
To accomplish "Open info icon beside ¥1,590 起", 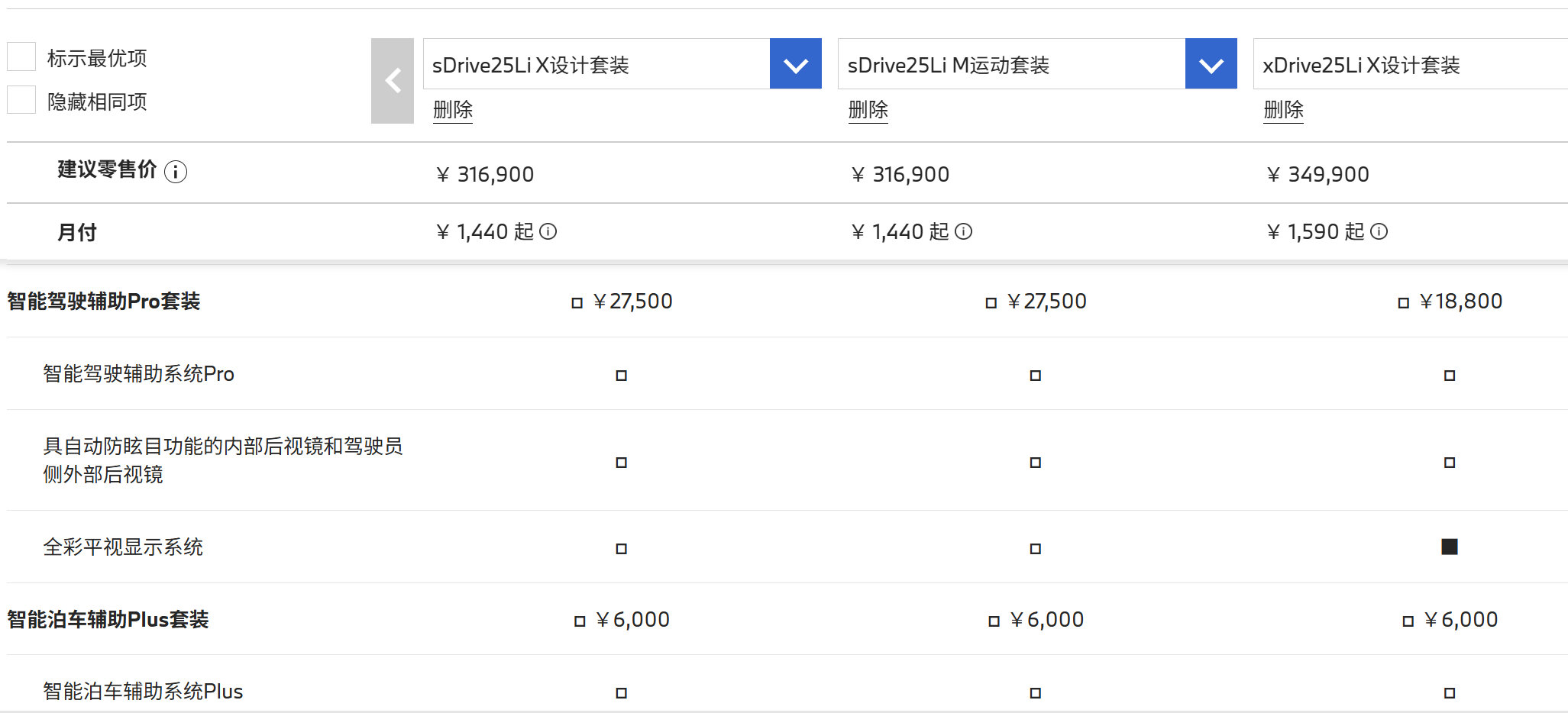I will pos(1379,231).
